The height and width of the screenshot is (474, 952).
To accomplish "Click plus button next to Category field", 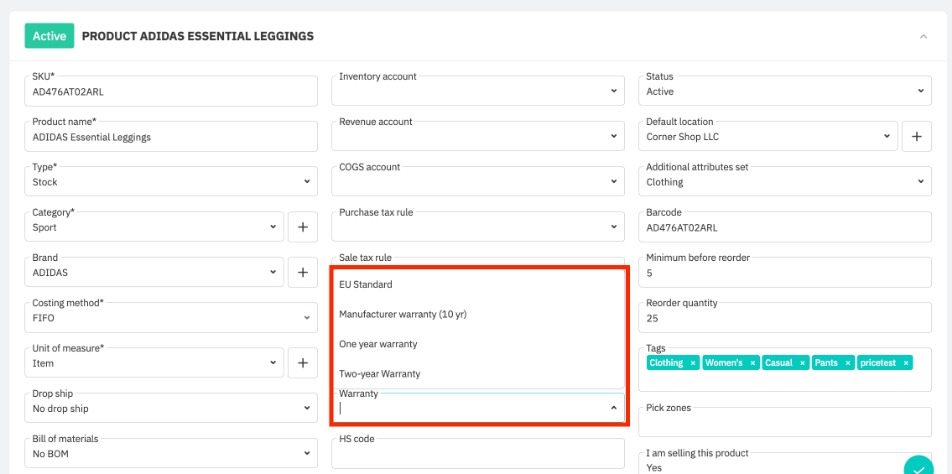I will pos(302,227).
